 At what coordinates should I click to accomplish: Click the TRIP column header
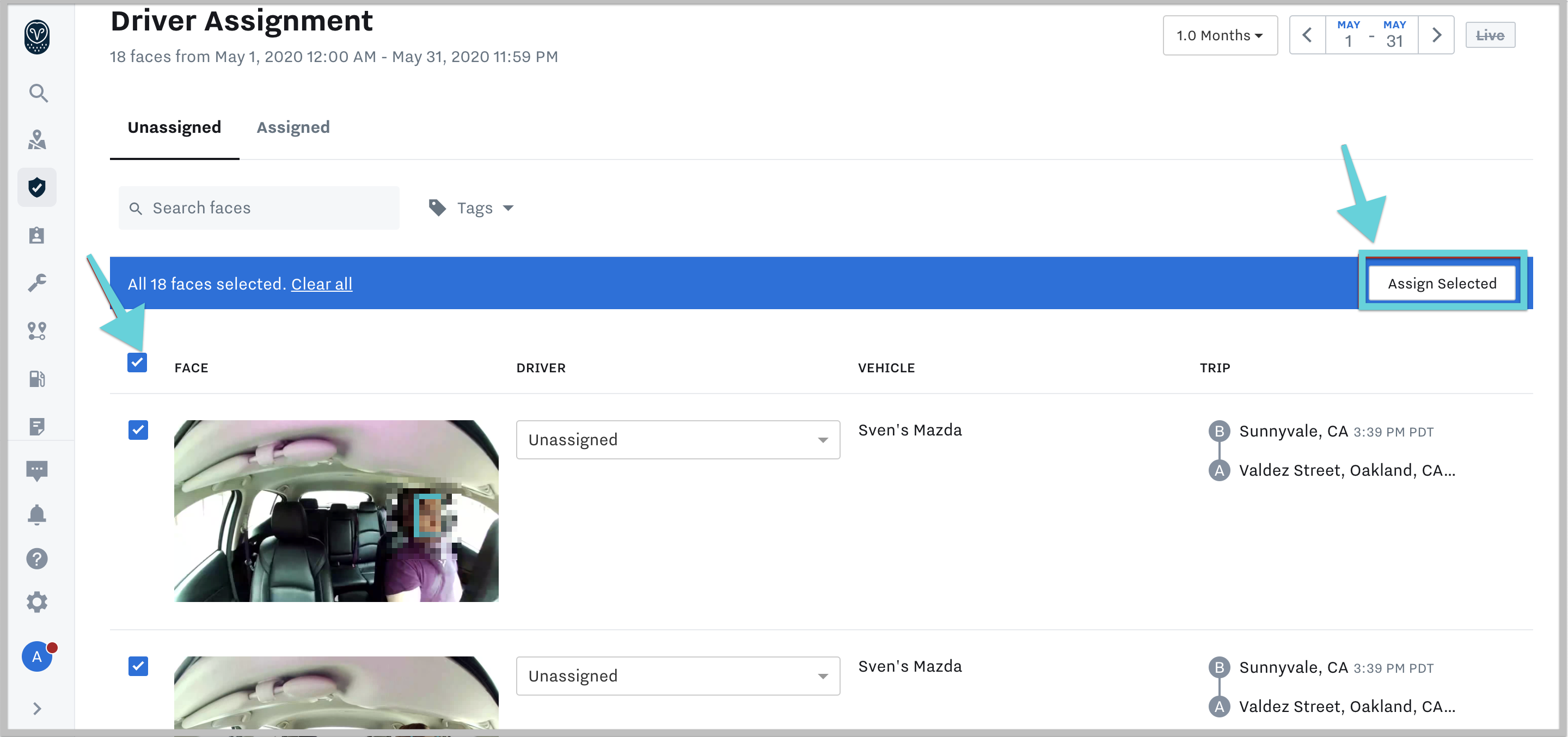point(1214,367)
